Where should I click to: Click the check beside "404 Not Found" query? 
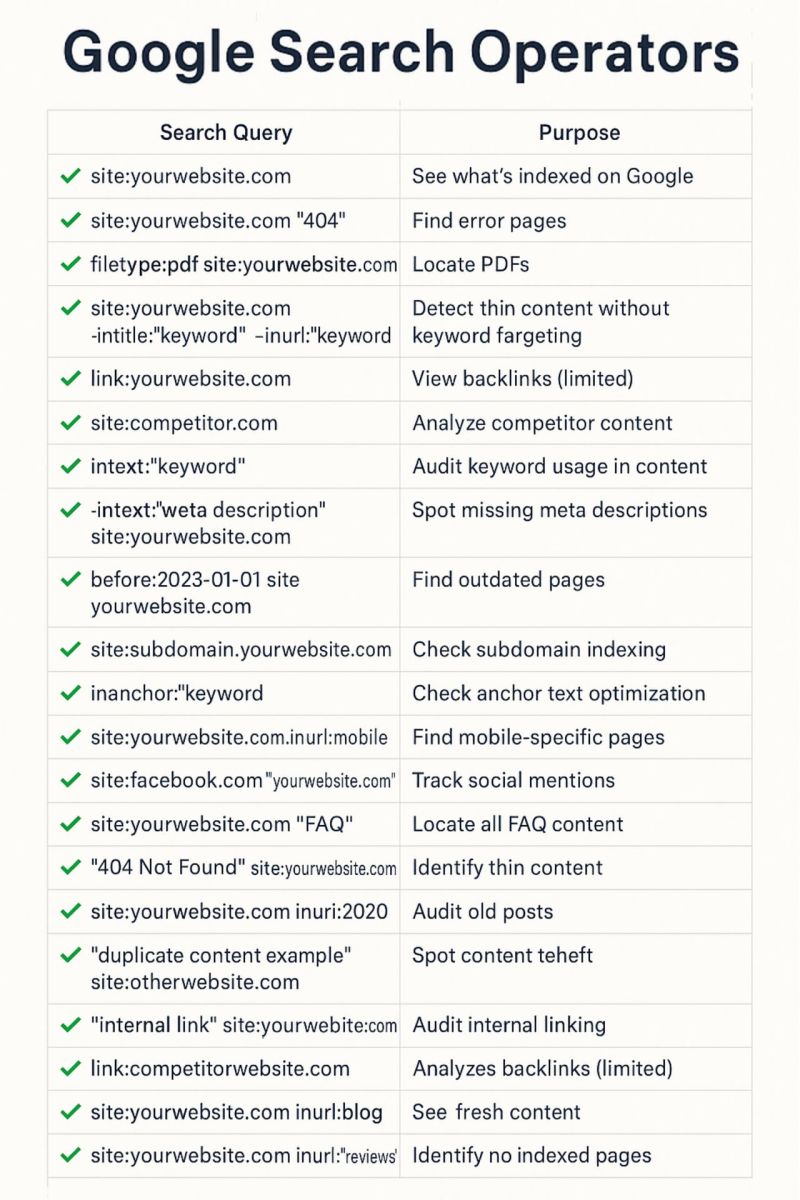[x=70, y=868]
